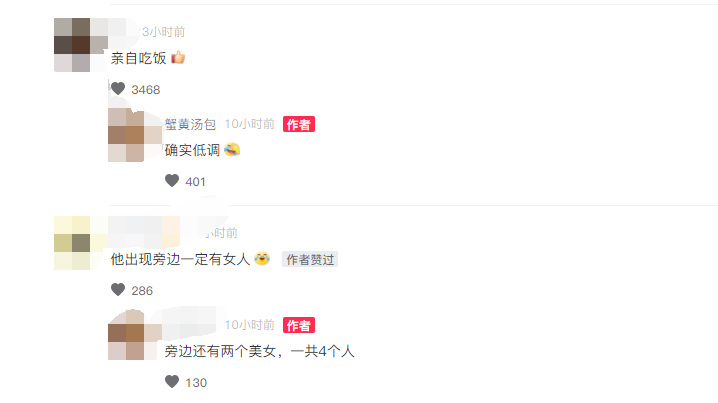The image size is (718, 403).
Task: Click the 作者 badge on the bottom reply
Action: tap(299, 325)
